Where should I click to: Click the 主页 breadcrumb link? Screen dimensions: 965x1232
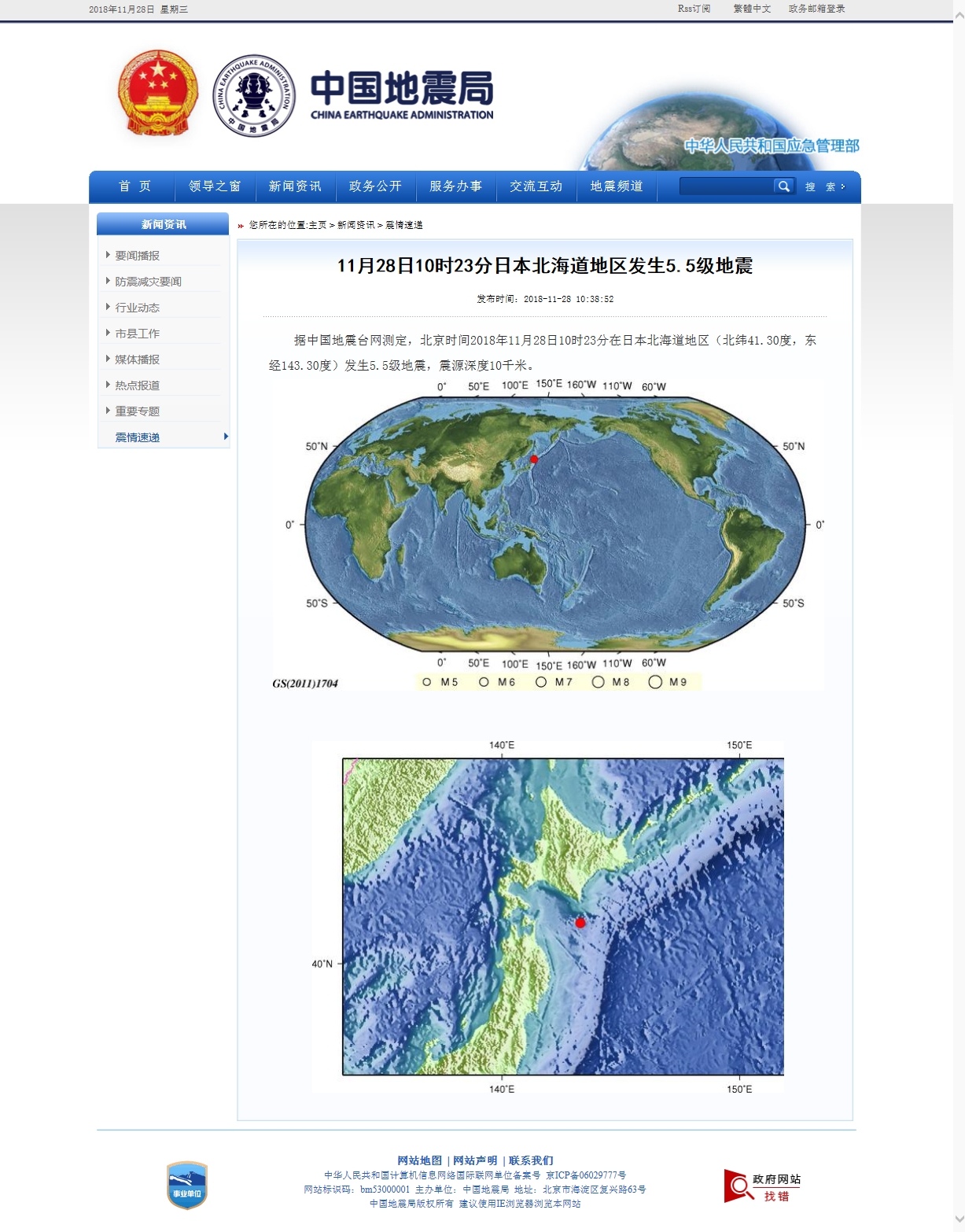pyautogui.click(x=317, y=225)
